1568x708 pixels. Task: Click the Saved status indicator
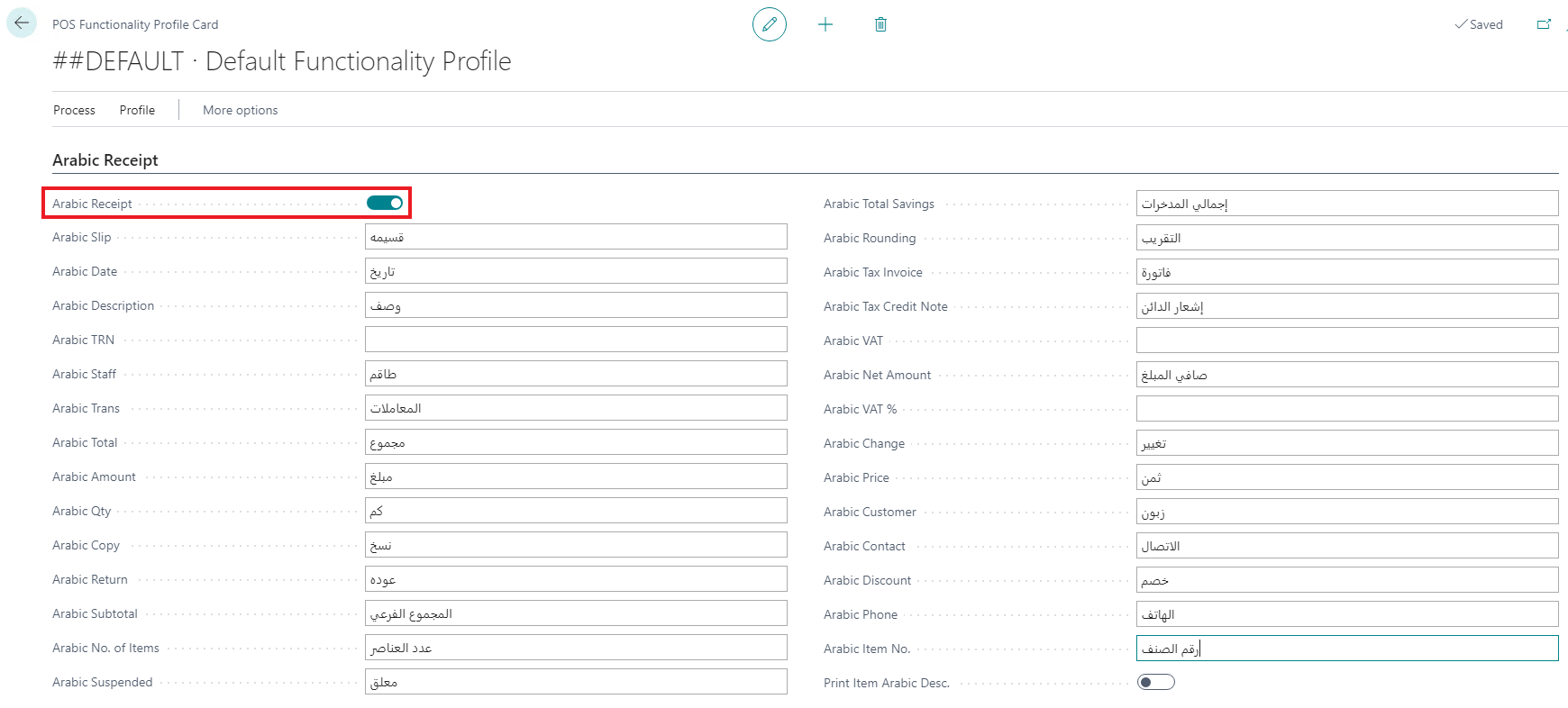(x=1479, y=24)
